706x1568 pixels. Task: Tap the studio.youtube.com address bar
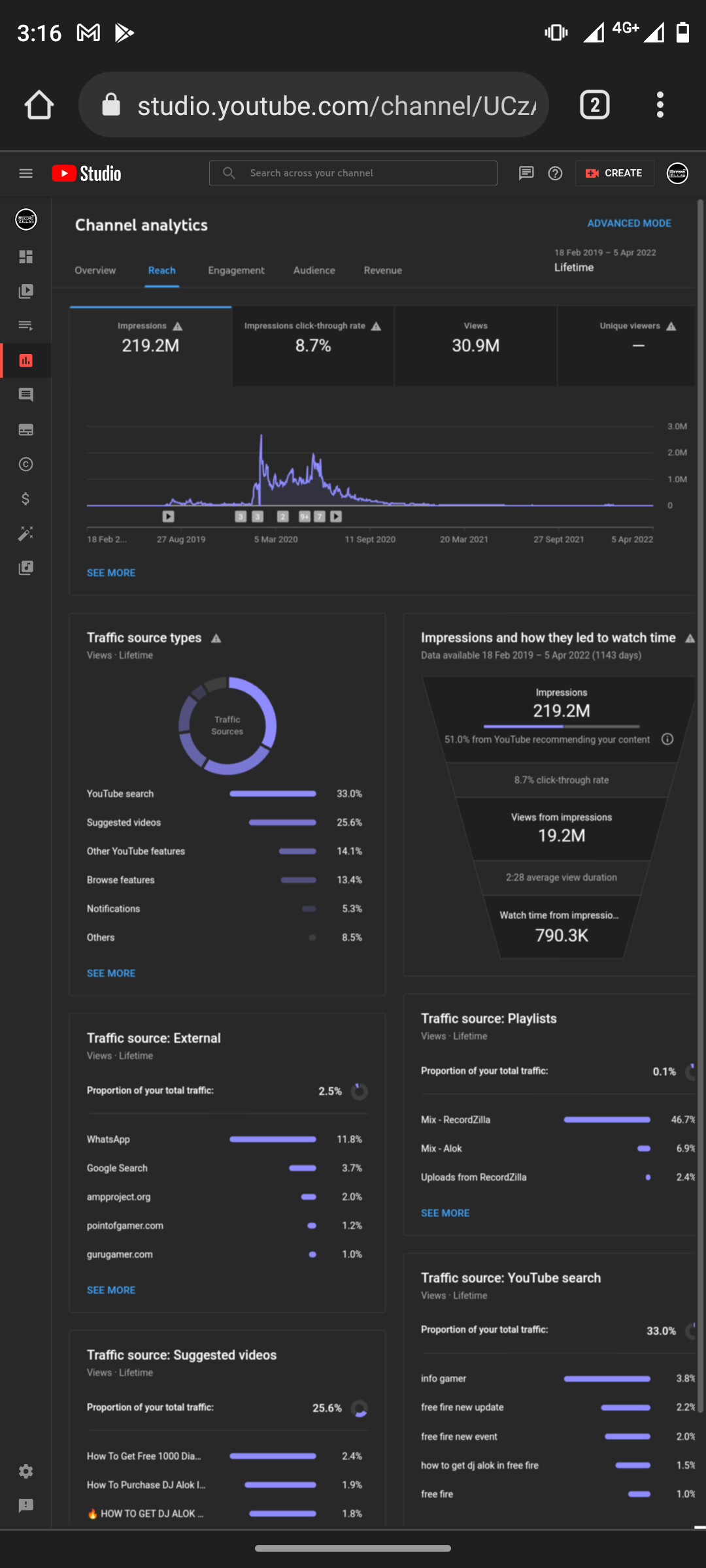click(x=314, y=105)
